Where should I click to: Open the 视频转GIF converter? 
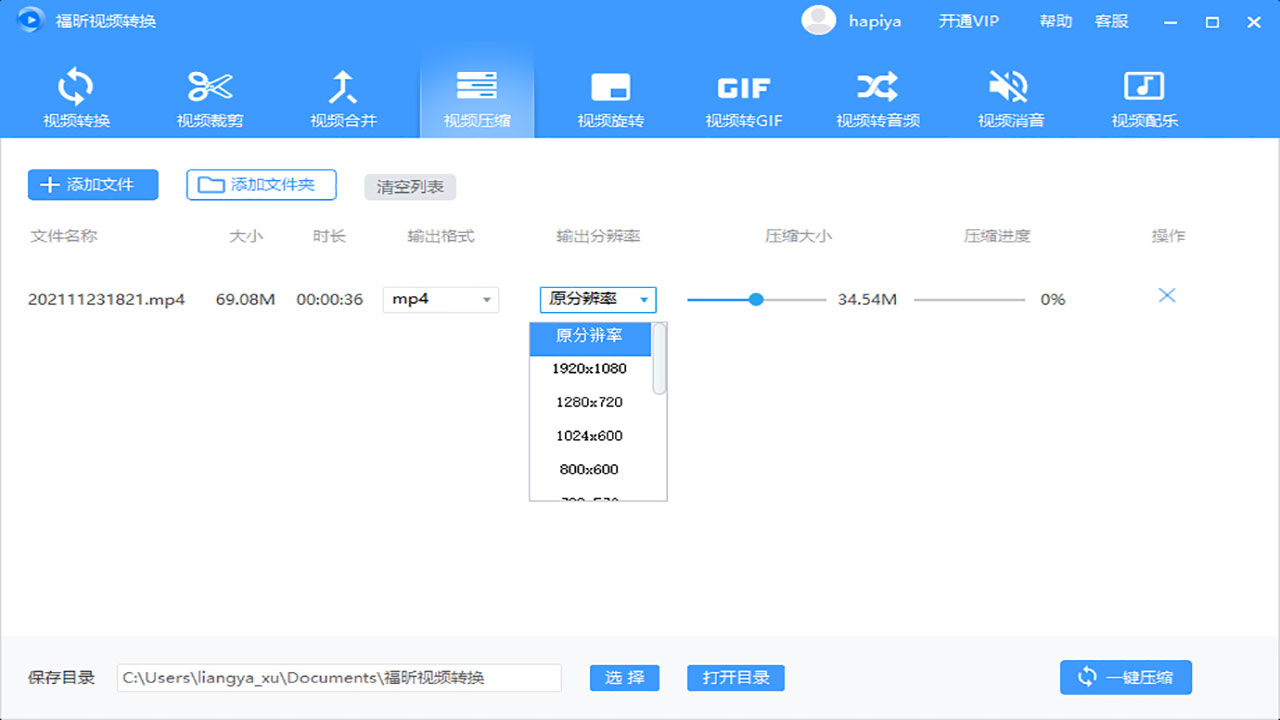[743, 97]
